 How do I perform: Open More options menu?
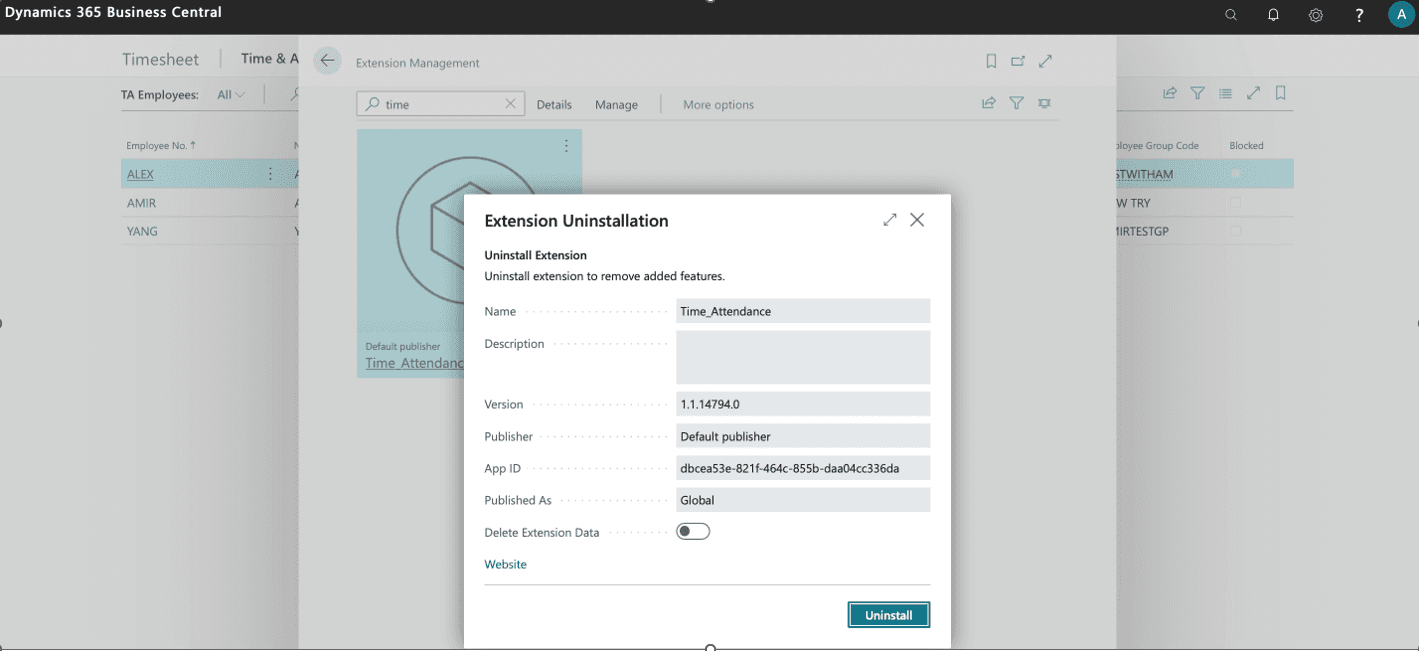718,105
